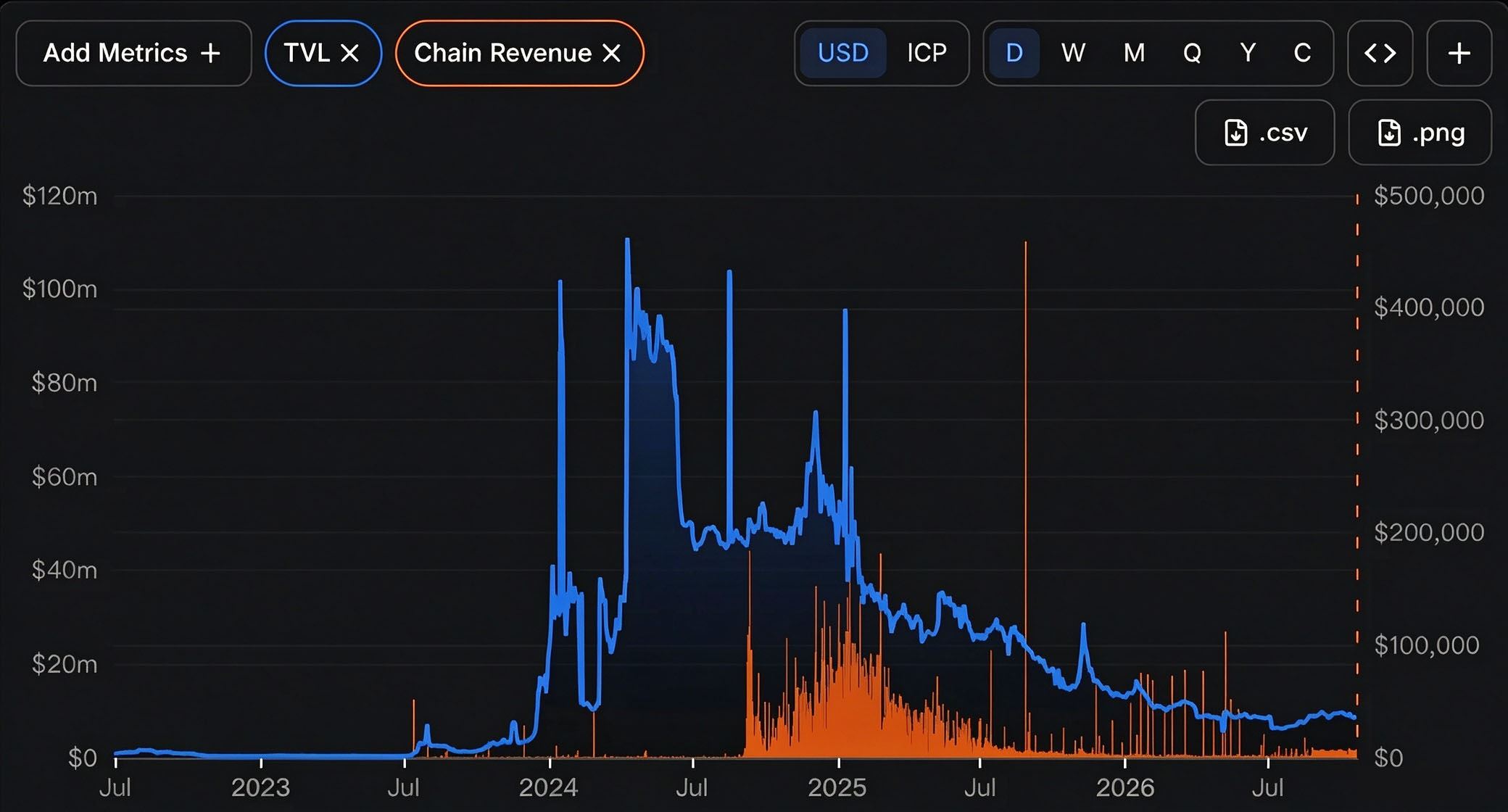Click the $120m left axis label
This screenshot has height=812, width=1508.
(59, 196)
